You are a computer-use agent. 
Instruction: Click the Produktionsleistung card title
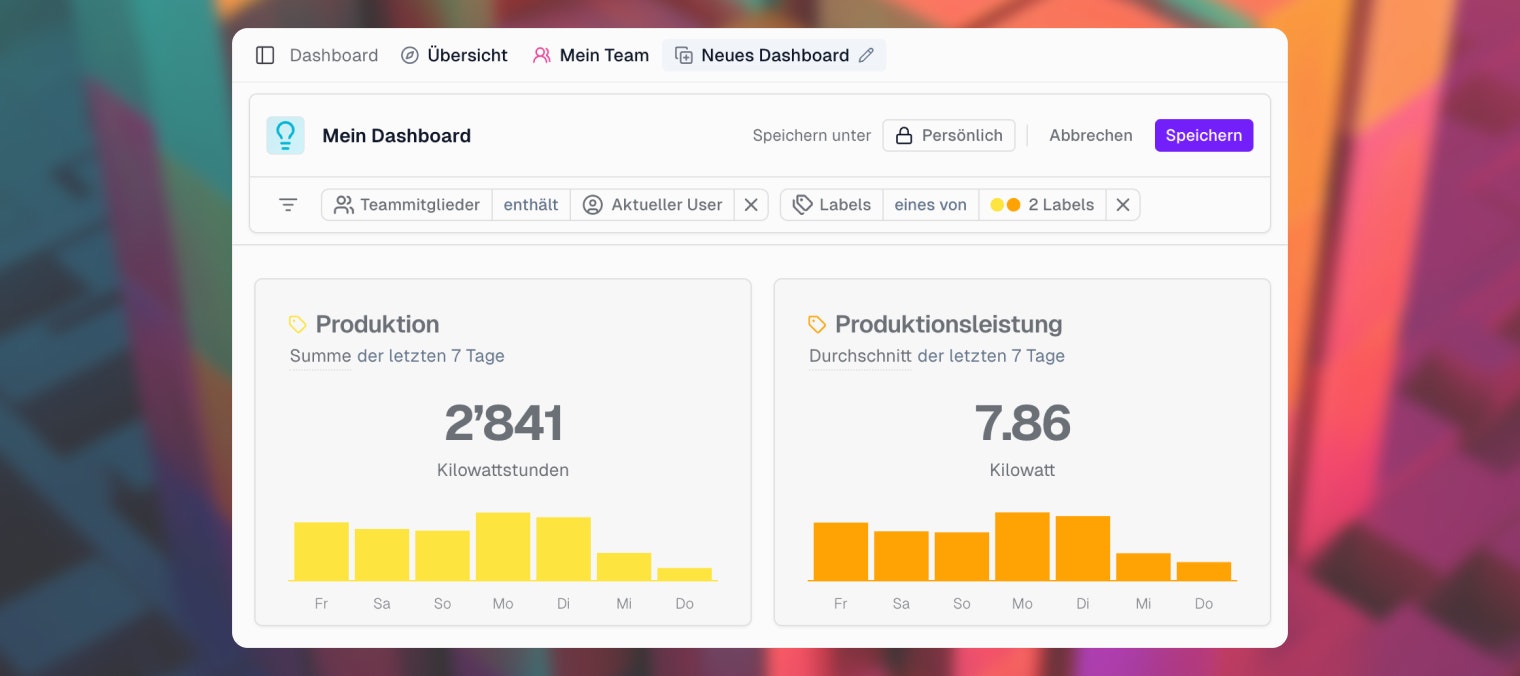click(x=948, y=324)
